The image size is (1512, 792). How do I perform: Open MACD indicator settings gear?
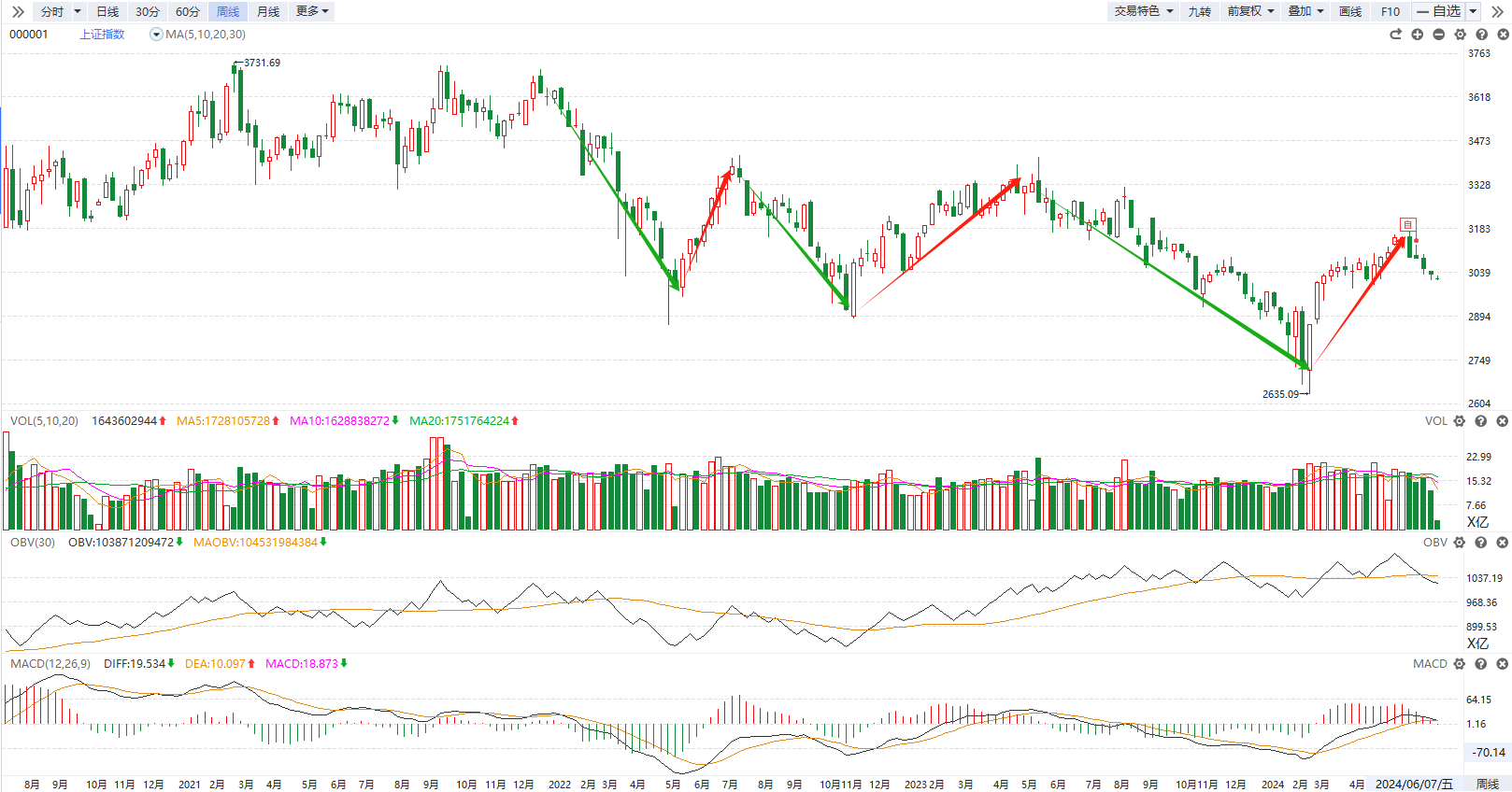(x=1460, y=664)
